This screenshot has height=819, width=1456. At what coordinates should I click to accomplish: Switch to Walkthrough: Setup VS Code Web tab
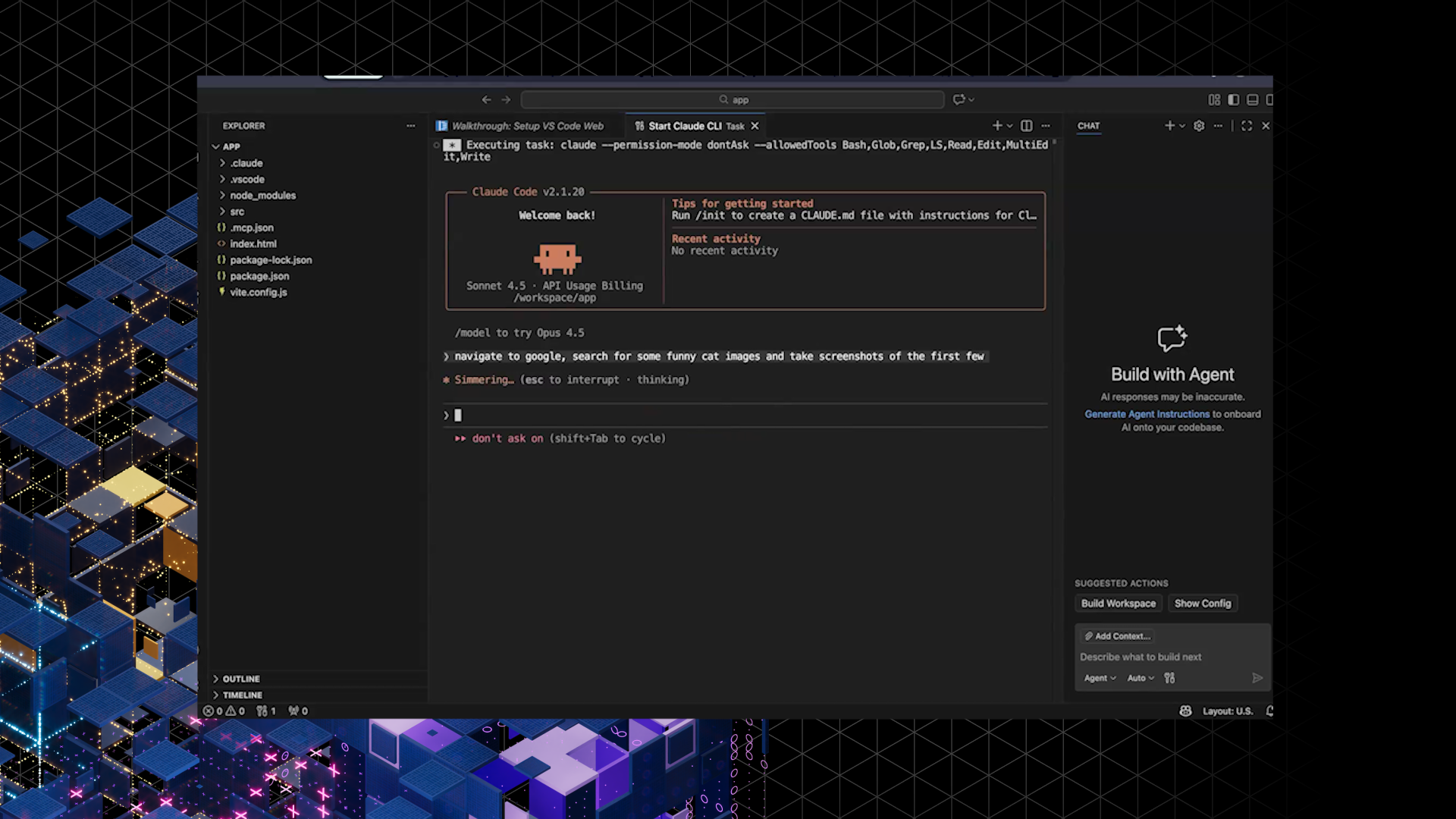pos(528,126)
